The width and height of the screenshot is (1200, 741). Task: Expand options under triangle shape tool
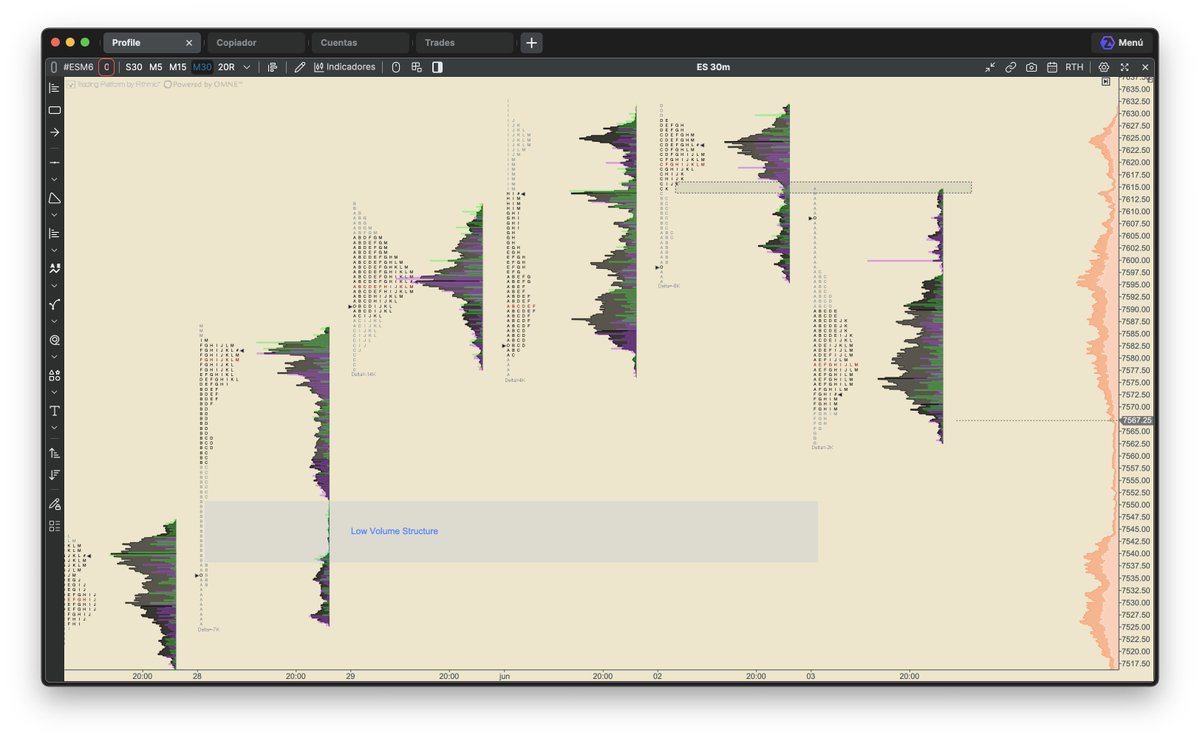pyautogui.click(x=54, y=215)
